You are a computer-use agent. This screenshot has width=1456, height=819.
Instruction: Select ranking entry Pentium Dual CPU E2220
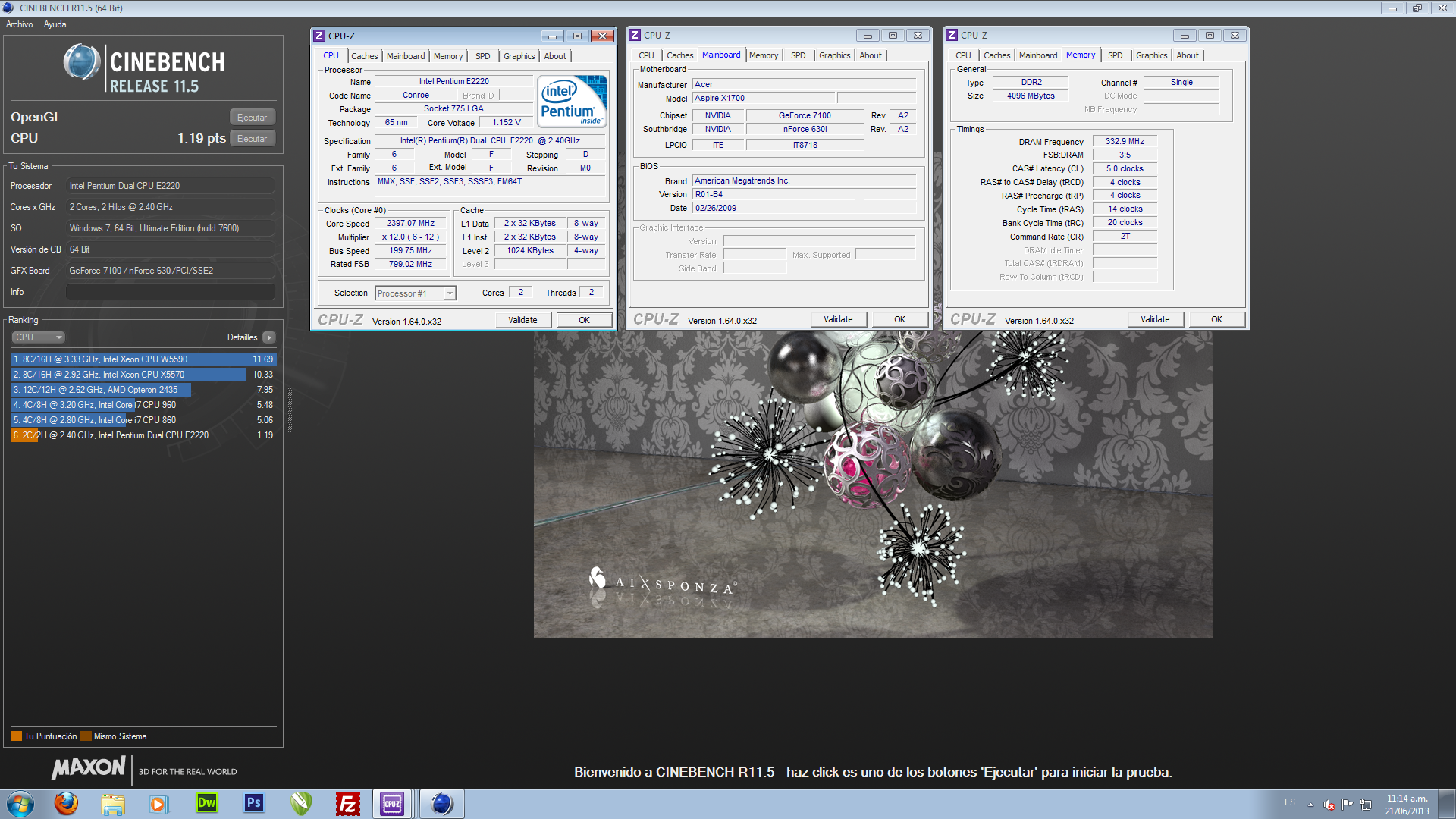point(143,435)
